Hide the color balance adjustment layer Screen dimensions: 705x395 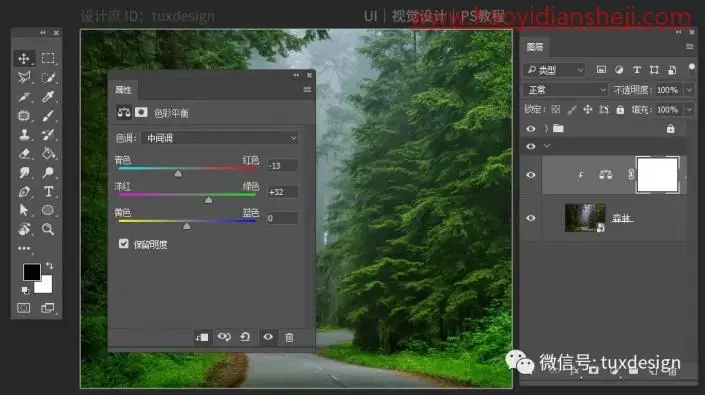(531, 175)
